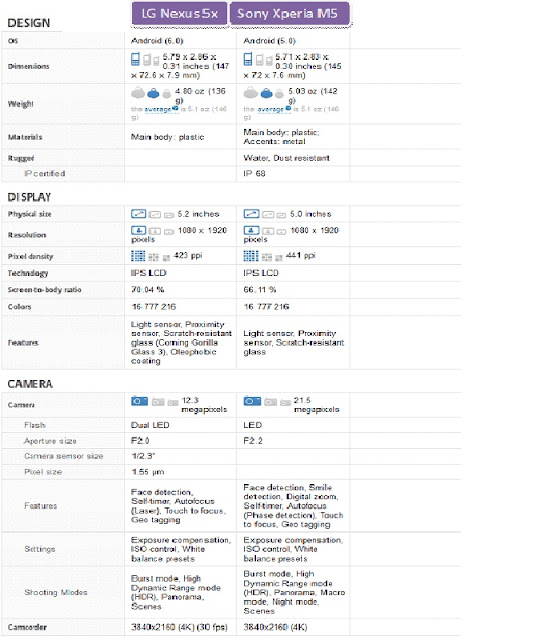This screenshot has height=640, width=537.
Task: Click the Aperture size row label
Action: (50, 441)
